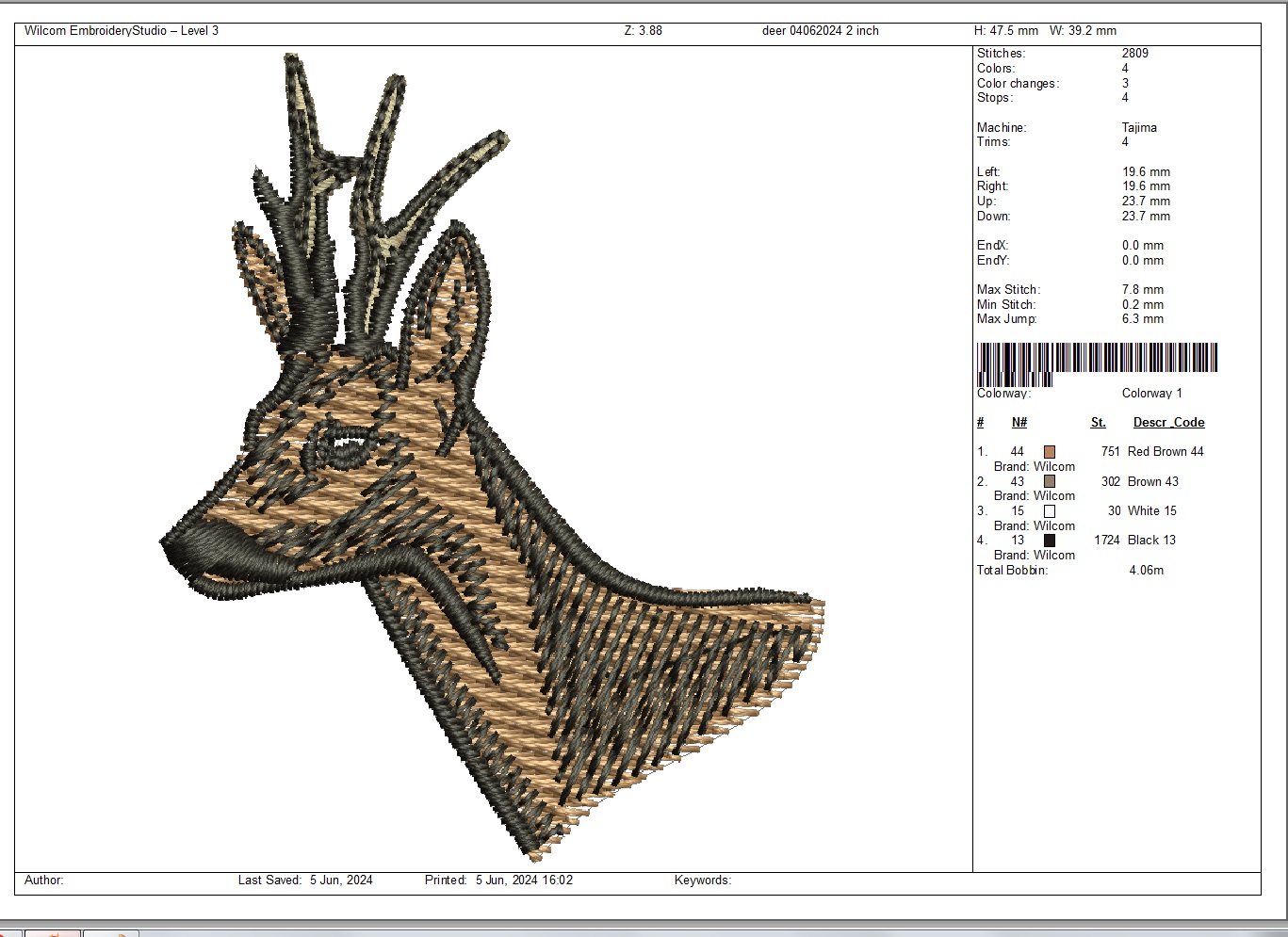This screenshot has height=937, width=1288.
Task: Pick the Black 13 color swatch
Action: (x=1049, y=541)
